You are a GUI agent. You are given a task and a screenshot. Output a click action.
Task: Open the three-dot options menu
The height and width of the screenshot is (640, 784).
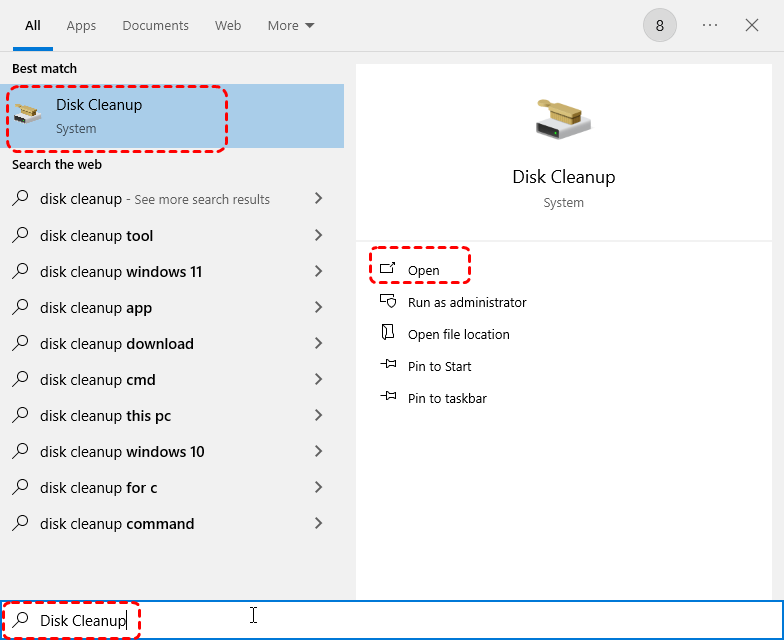pos(710,25)
